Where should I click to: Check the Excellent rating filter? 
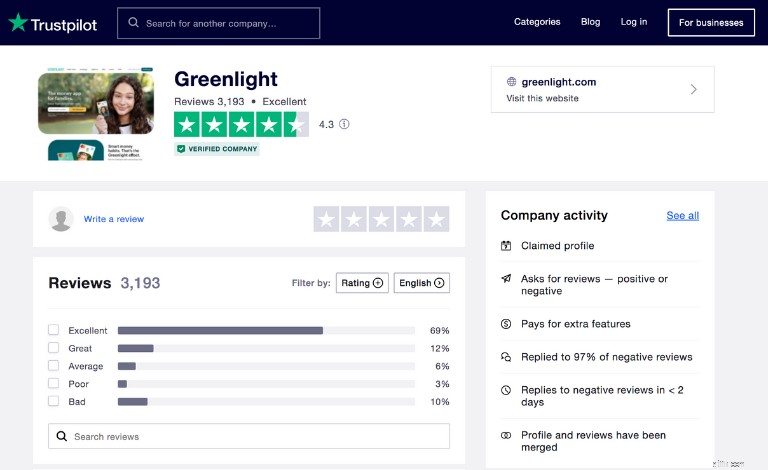click(x=53, y=329)
